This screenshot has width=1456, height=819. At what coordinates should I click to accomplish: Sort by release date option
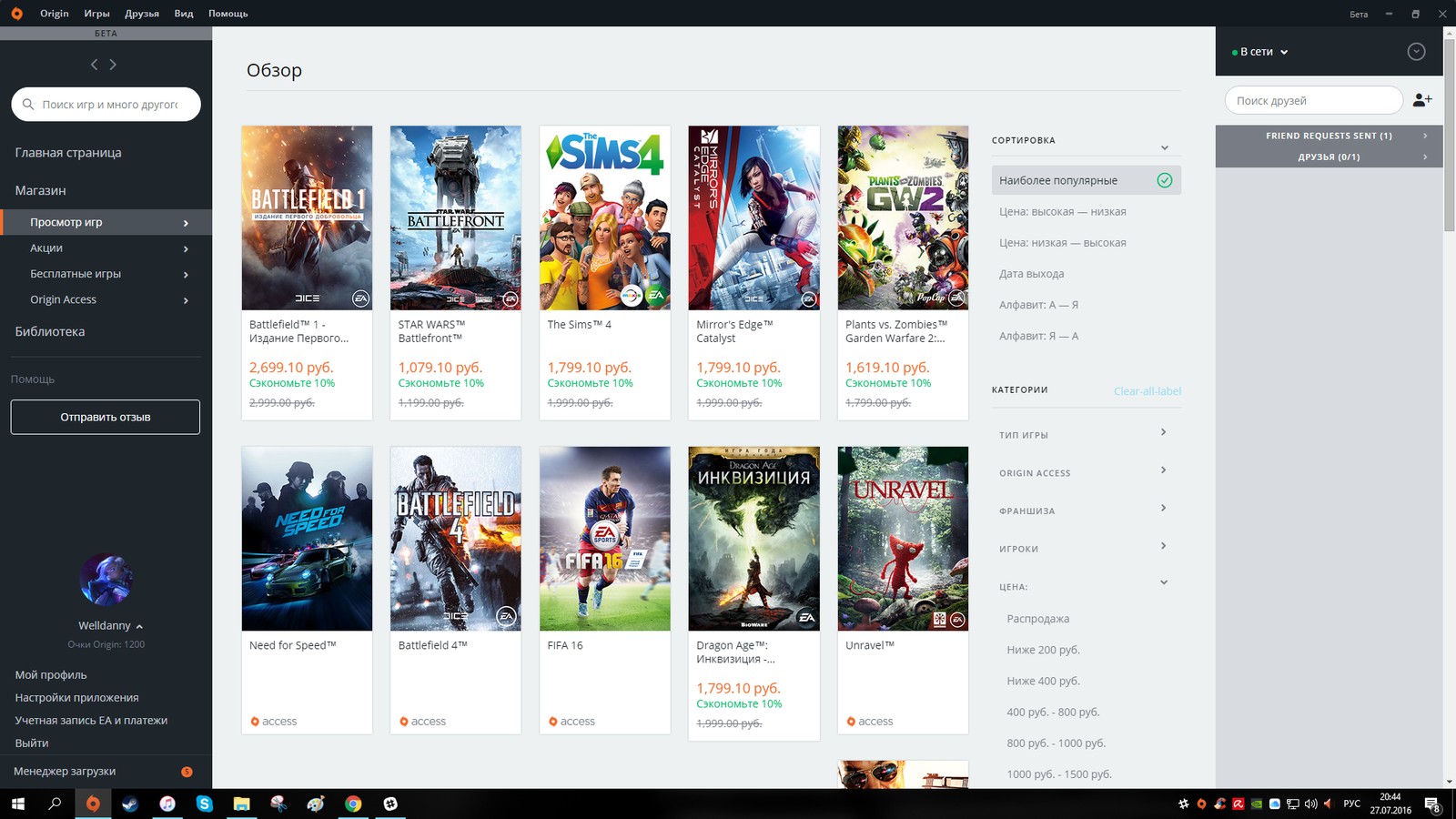(1031, 274)
